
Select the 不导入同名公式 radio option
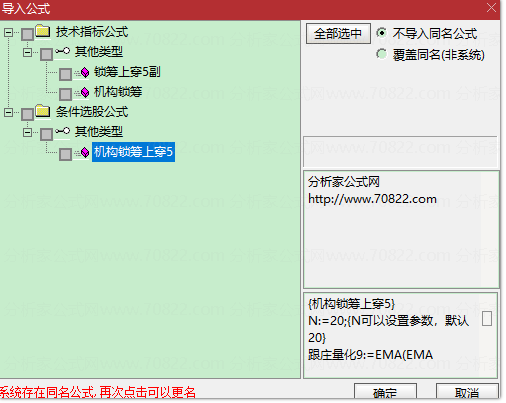pos(382,33)
